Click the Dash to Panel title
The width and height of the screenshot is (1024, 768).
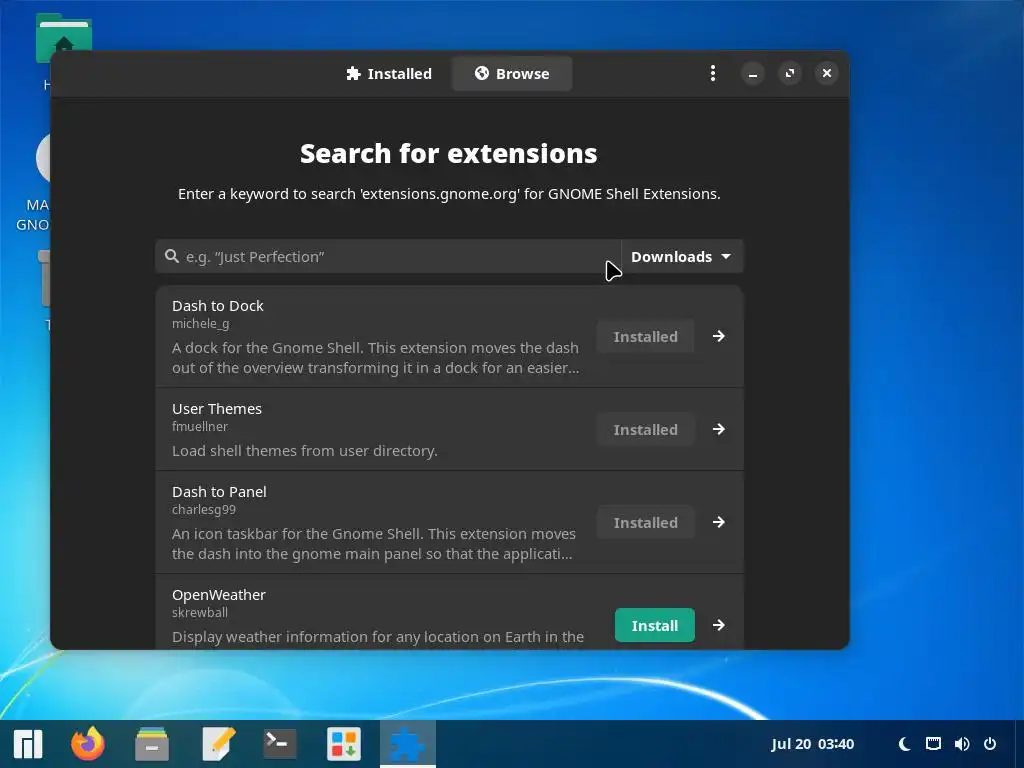[219, 492]
